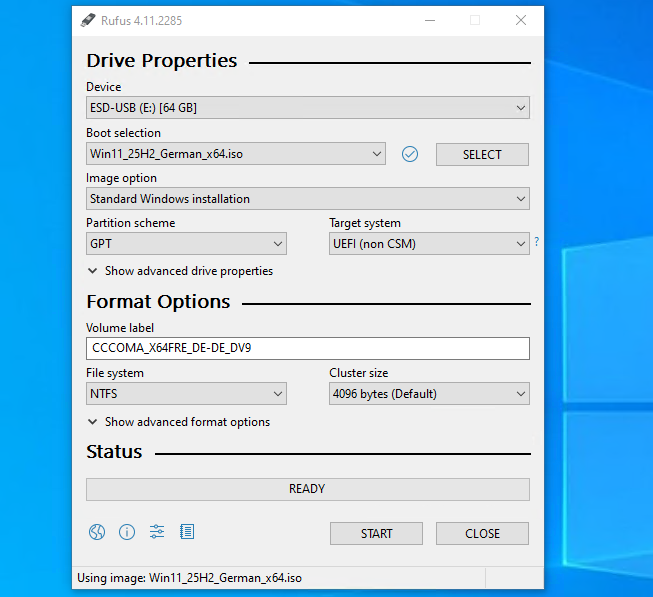The image size is (653, 597).
Task: Open the application settings sliders icon
Action: (x=157, y=532)
